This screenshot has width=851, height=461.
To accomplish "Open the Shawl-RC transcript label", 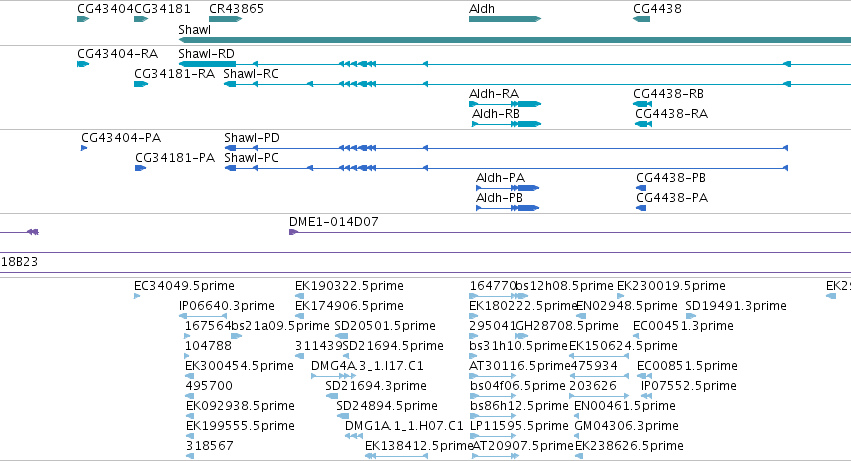I will (251, 74).
